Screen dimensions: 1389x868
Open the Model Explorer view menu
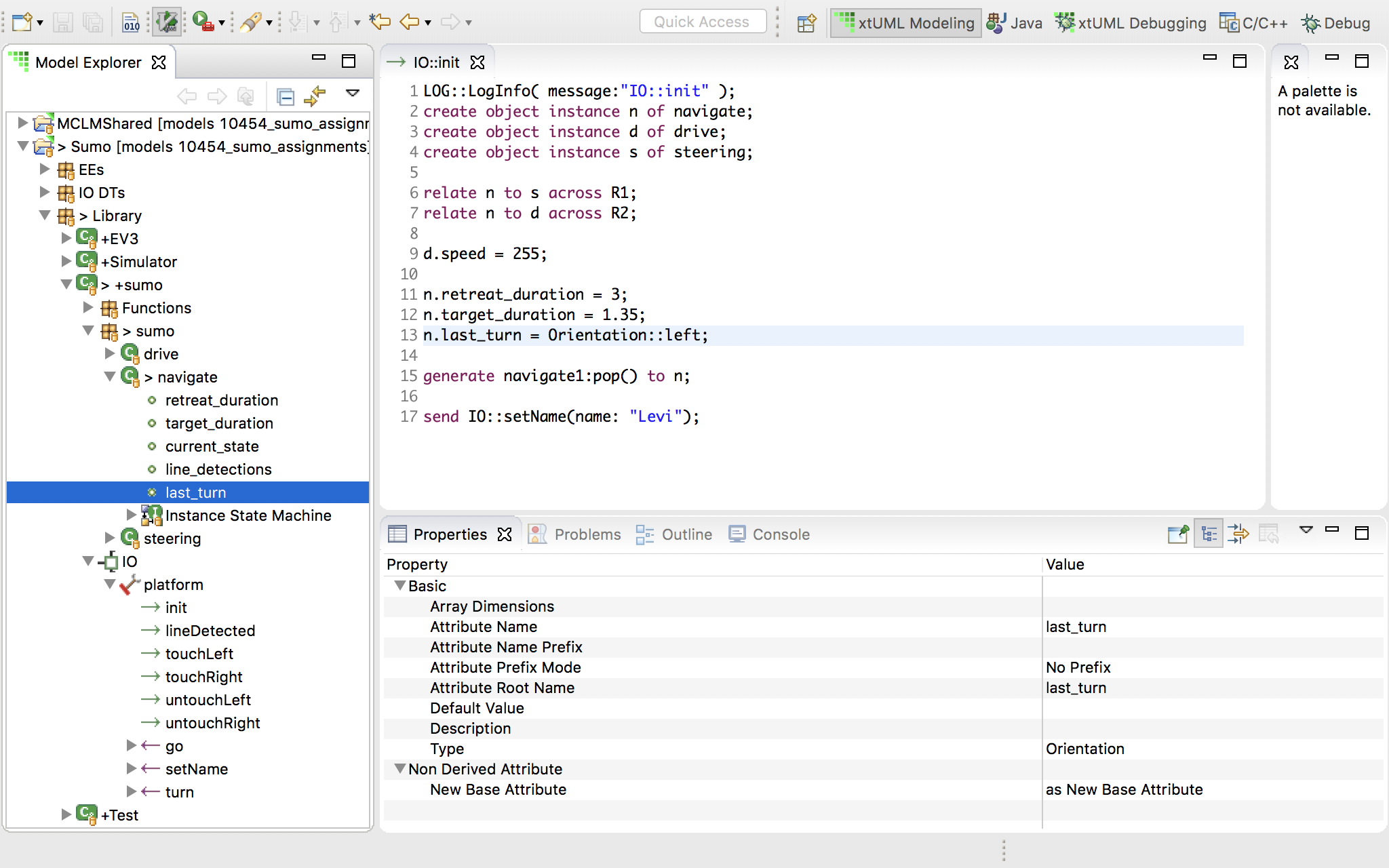click(353, 93)
